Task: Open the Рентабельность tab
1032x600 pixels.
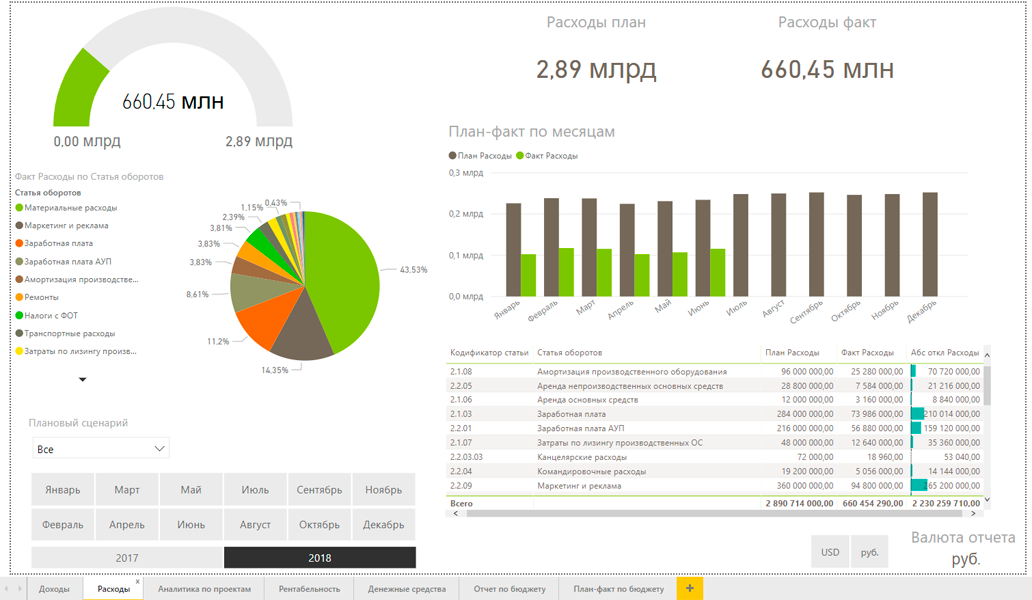Action: [309, 589]
